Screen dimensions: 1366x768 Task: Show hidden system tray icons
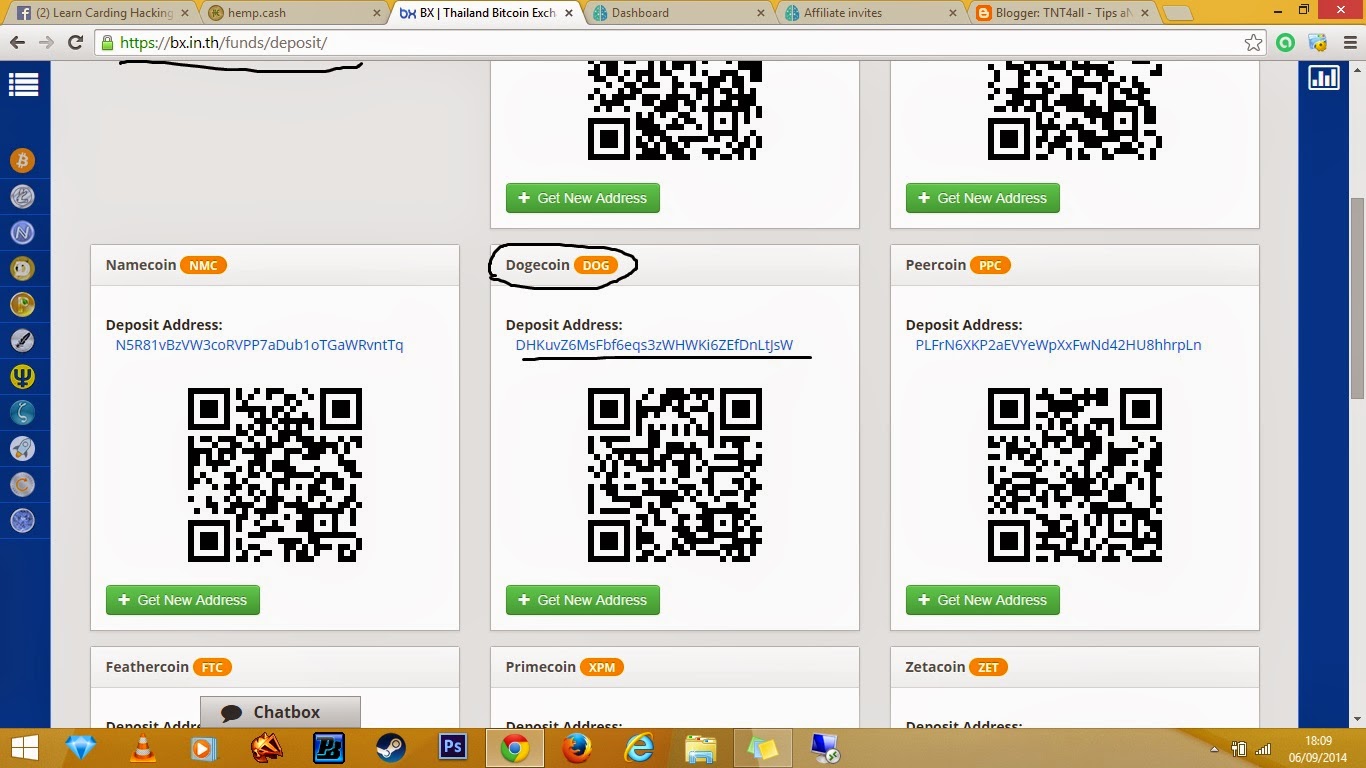1215,748
